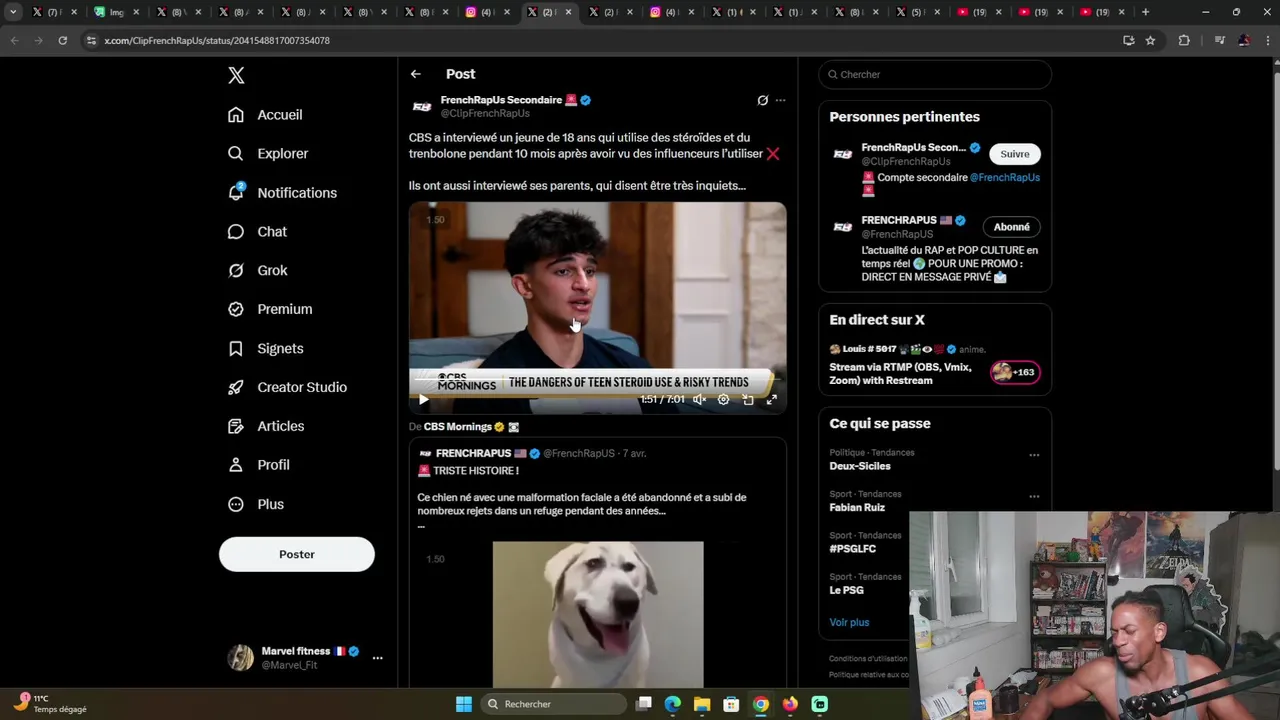
Task: Open Microsoft Store from the taskbar
Action: (731, 704)
